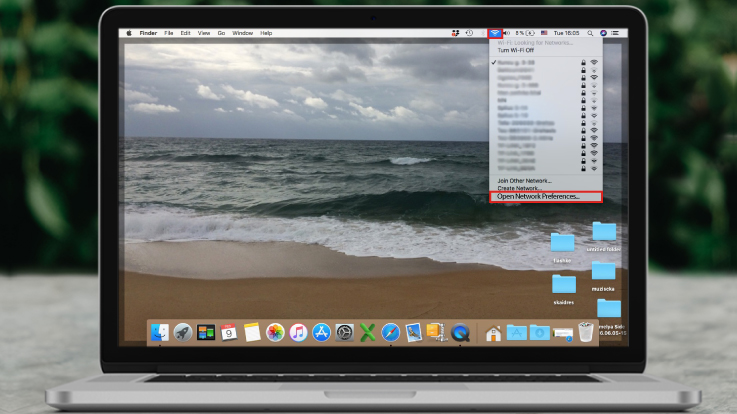Click Open Network Preferences…

[x=538, y=197]
